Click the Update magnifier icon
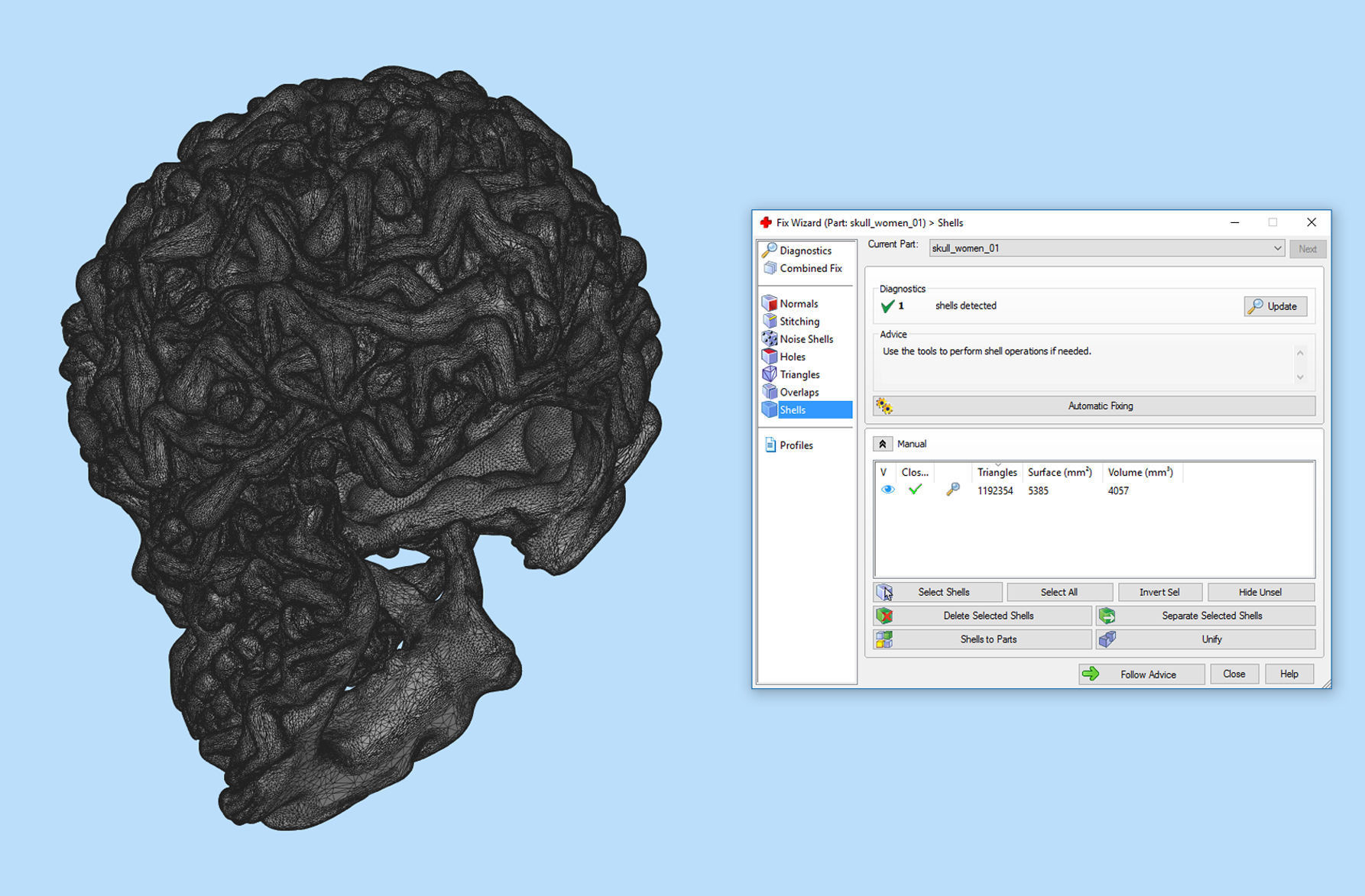 coord(1255,306)
